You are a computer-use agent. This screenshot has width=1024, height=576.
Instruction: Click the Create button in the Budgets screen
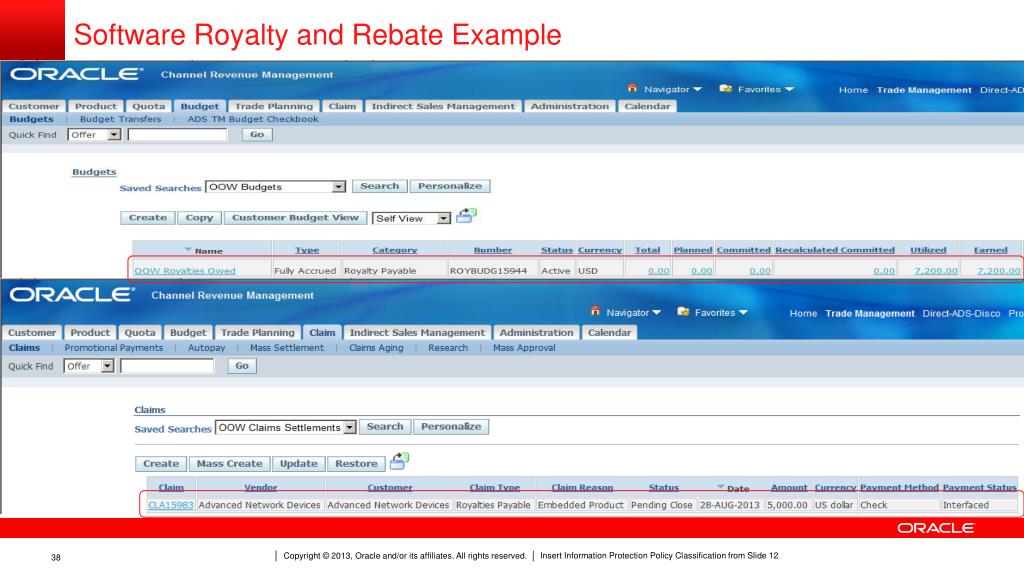click(x=148, y=217)
